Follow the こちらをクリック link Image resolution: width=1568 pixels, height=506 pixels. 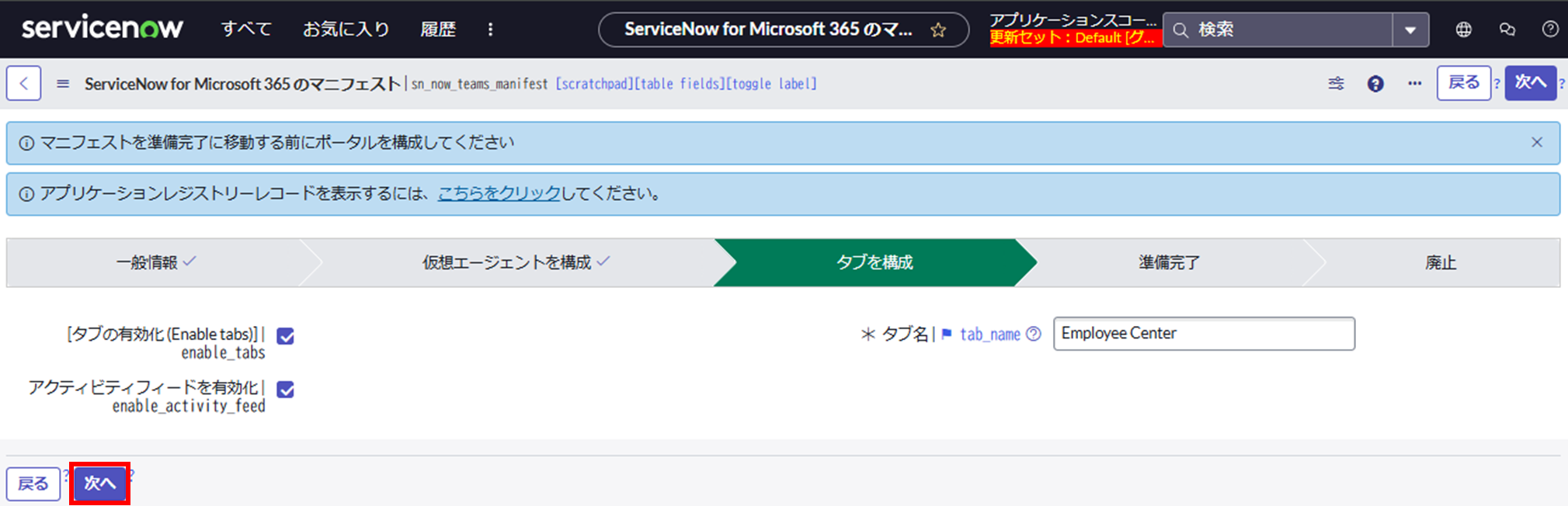point(499,193)
